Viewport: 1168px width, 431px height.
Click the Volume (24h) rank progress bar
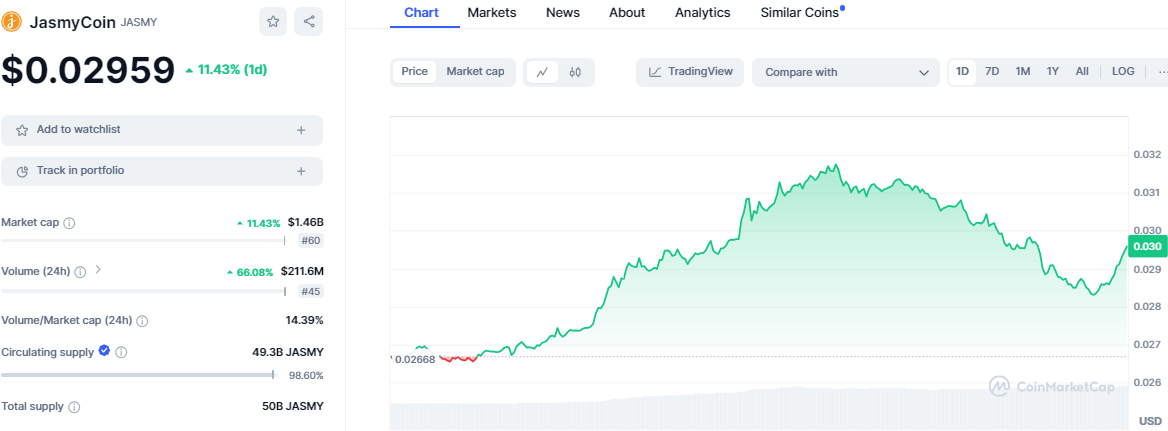point(144,290)
